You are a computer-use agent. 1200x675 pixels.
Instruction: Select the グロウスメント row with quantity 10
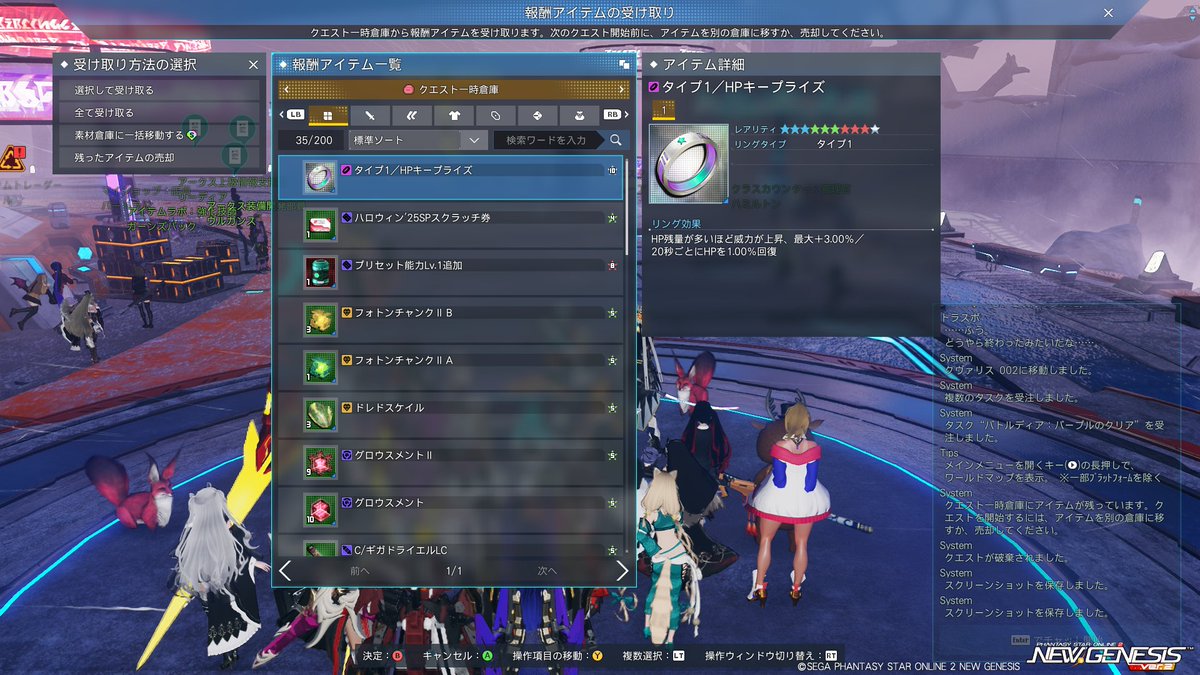(x=450, y=510)
